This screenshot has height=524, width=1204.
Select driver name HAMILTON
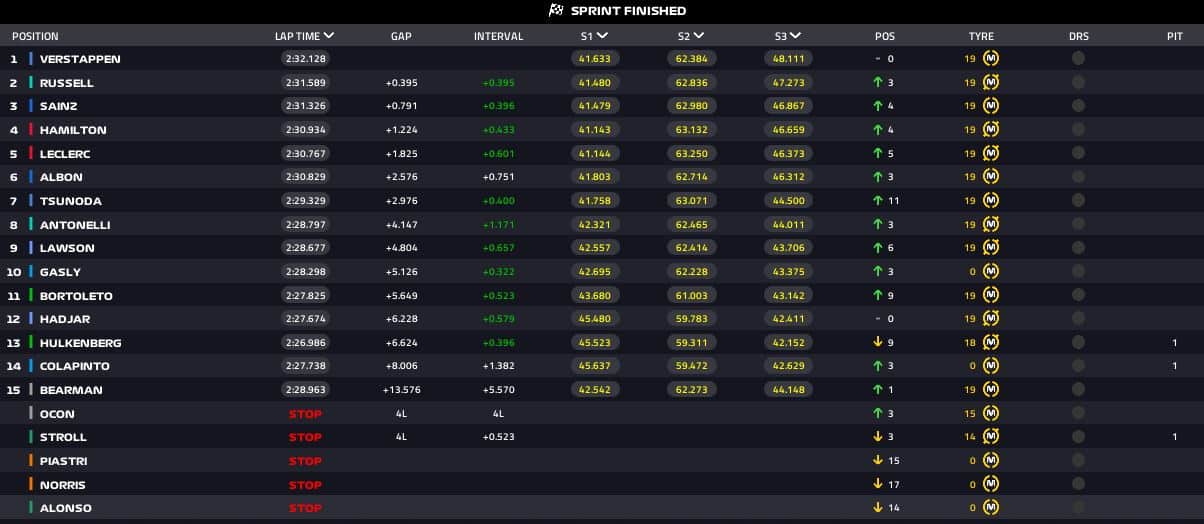(73, 130)
